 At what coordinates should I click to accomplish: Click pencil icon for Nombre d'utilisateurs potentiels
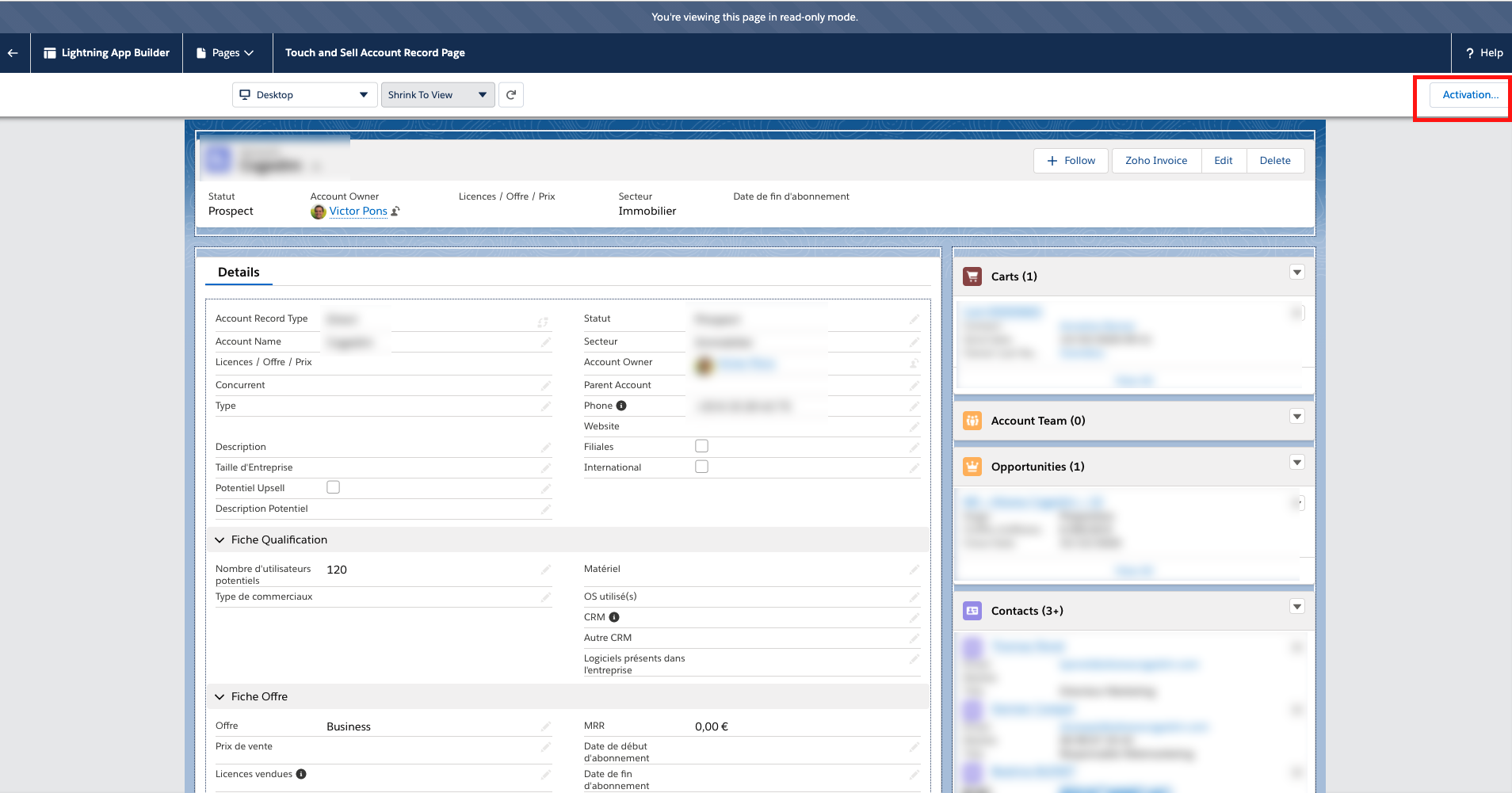point(546,570)
